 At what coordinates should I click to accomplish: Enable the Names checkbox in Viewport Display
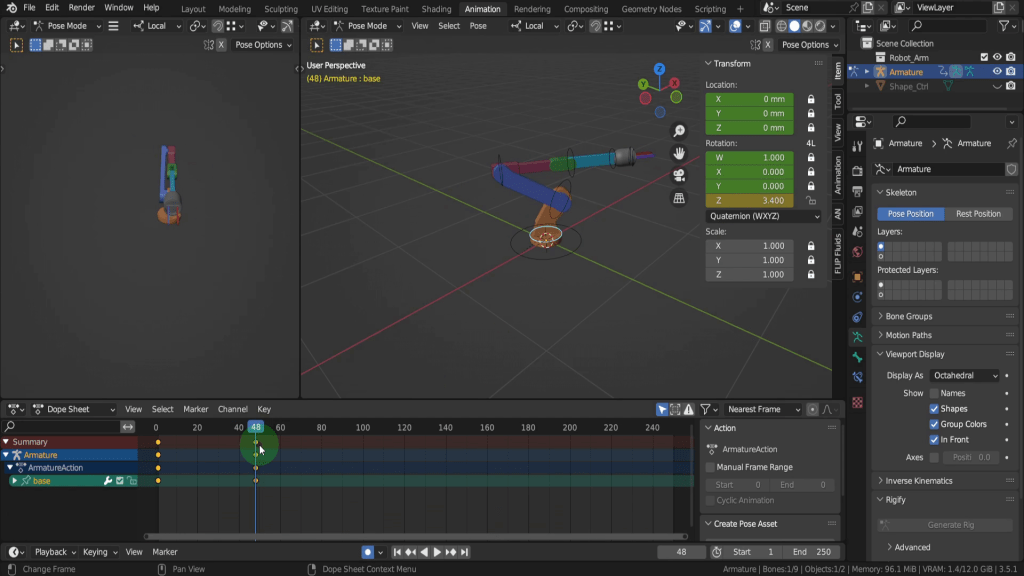[934, 393]
